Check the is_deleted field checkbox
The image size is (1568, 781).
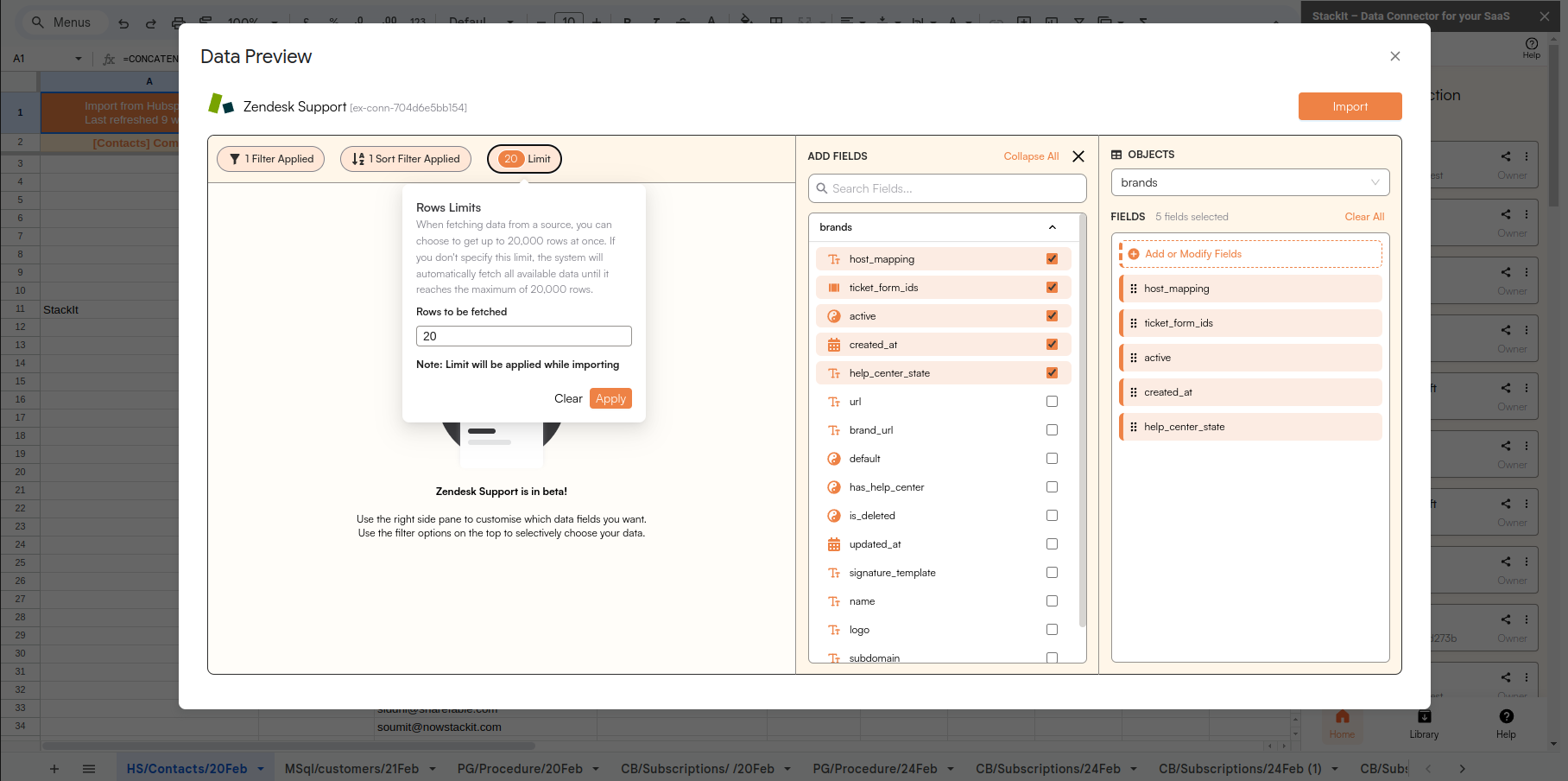(1052, 516)
